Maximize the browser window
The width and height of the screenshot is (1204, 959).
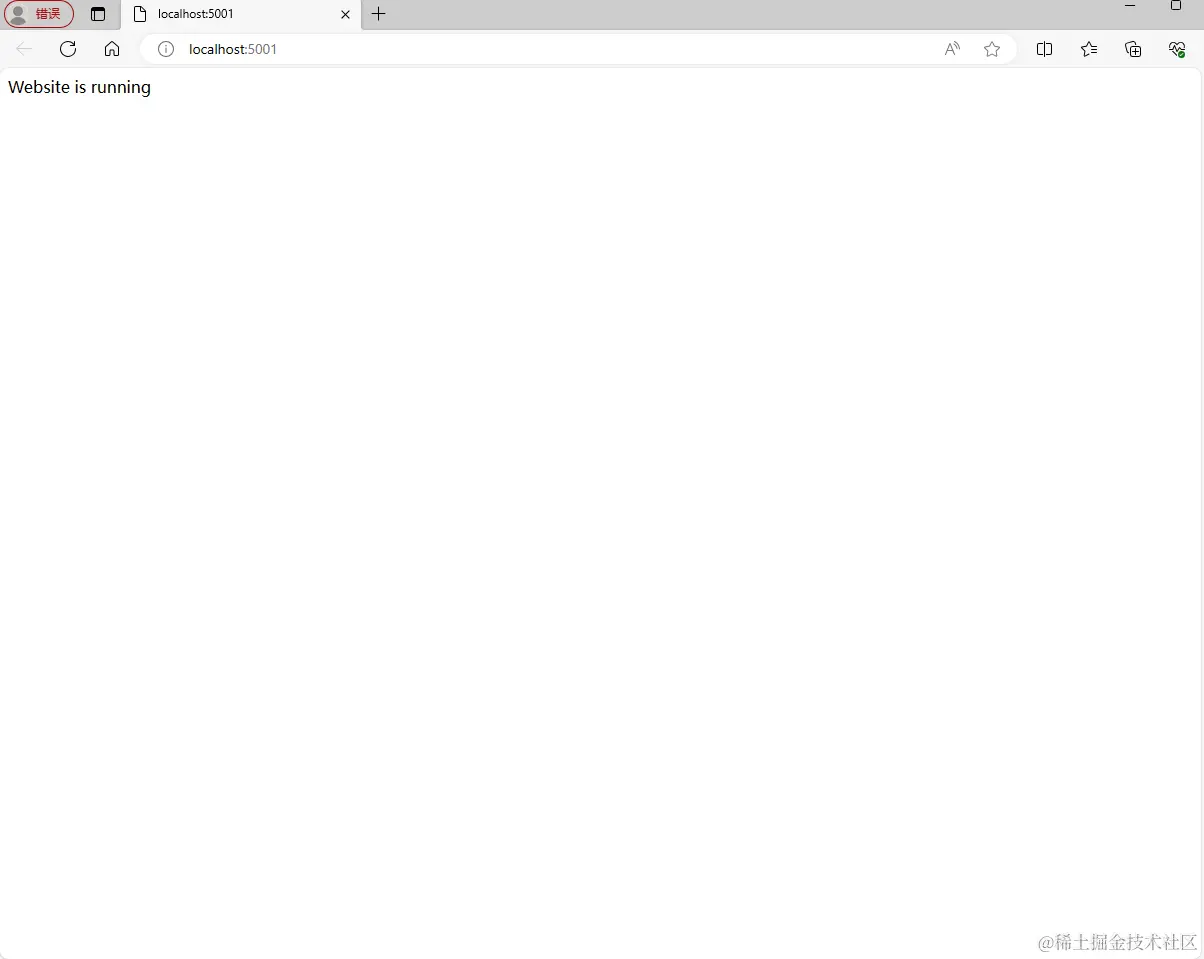(x=1176, y=6)
